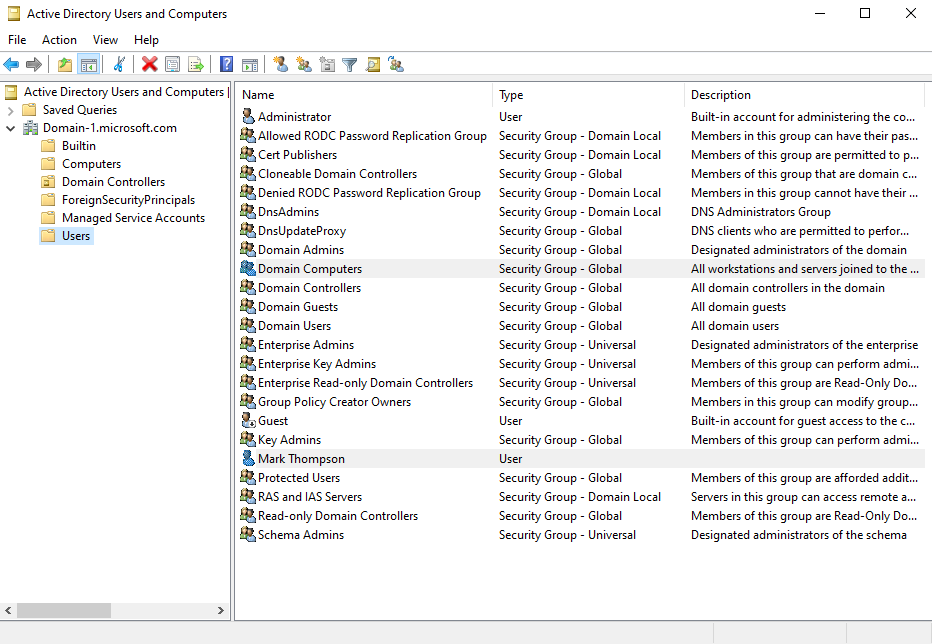Delete selected object using the red X icon
This screenshot has width=932, height=644.
(x=149, y=64)
